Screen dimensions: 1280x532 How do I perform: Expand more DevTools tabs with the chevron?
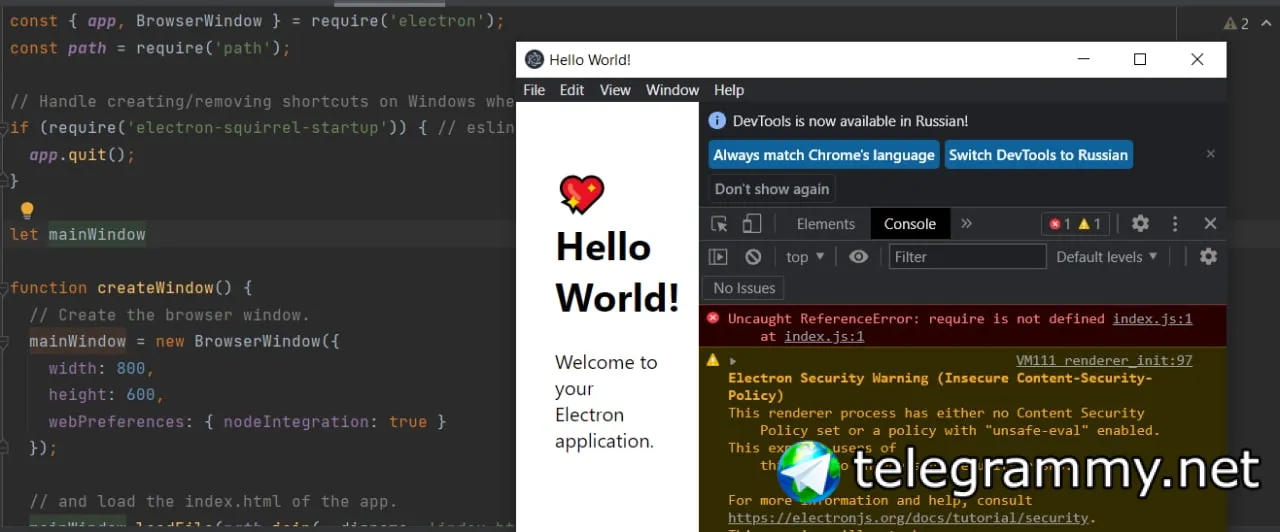click(966, 224)
